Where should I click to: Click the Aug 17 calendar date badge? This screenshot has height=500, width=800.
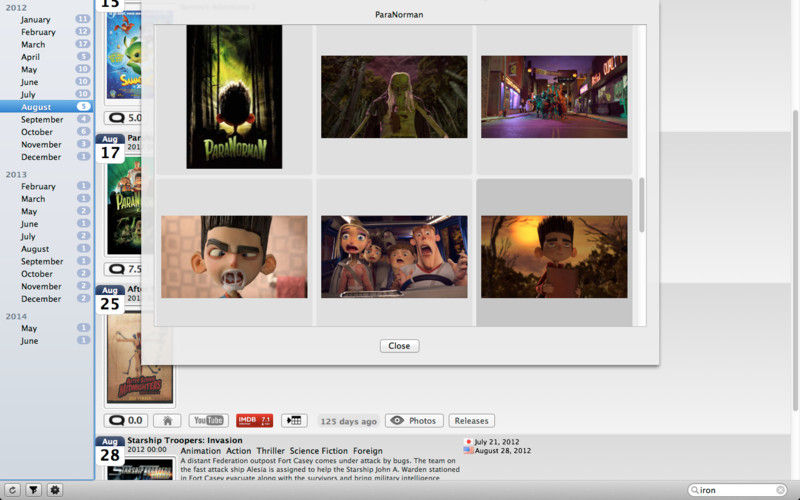click(110, 148)
